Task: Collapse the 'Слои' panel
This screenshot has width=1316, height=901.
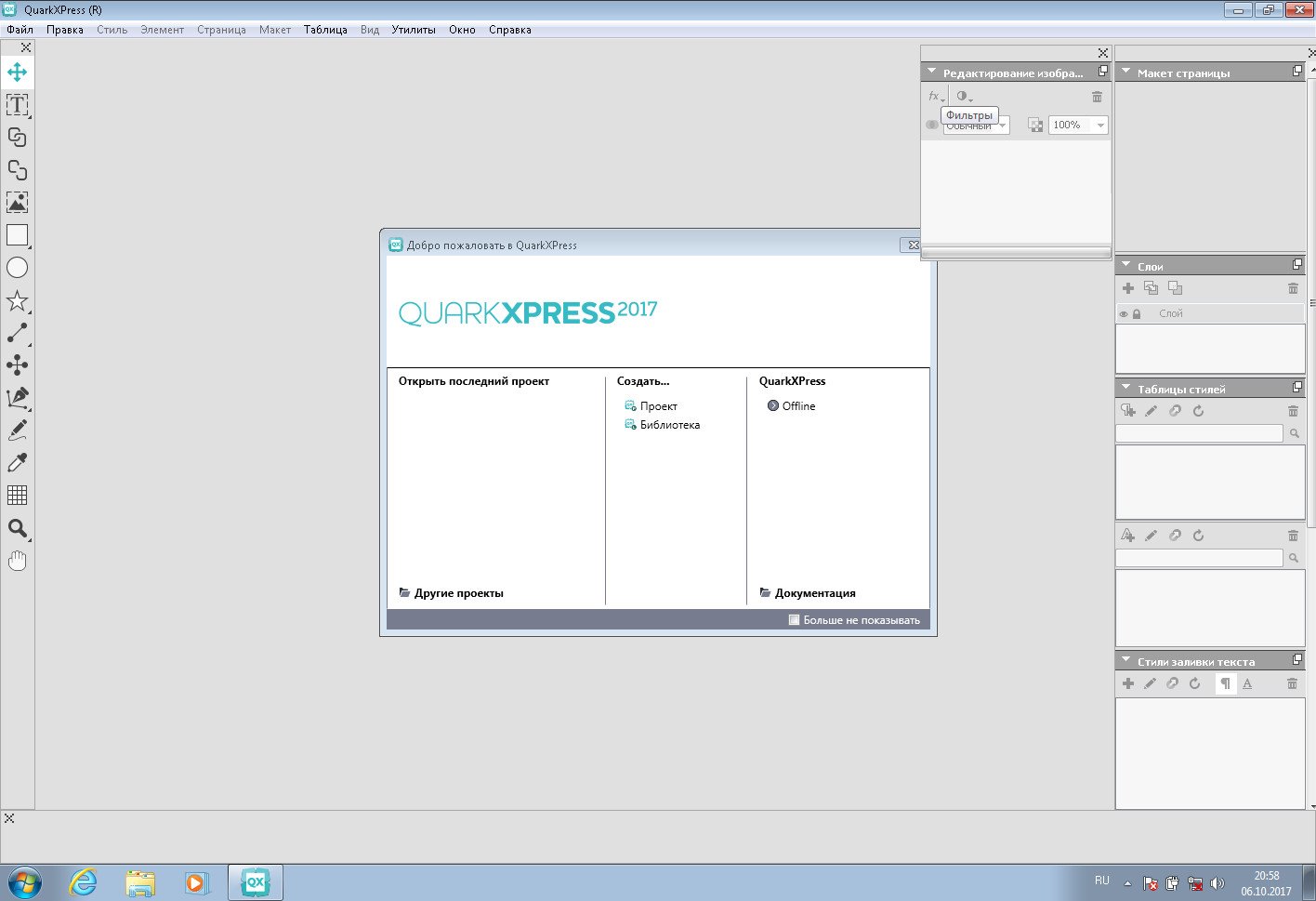Action: 1126,266
